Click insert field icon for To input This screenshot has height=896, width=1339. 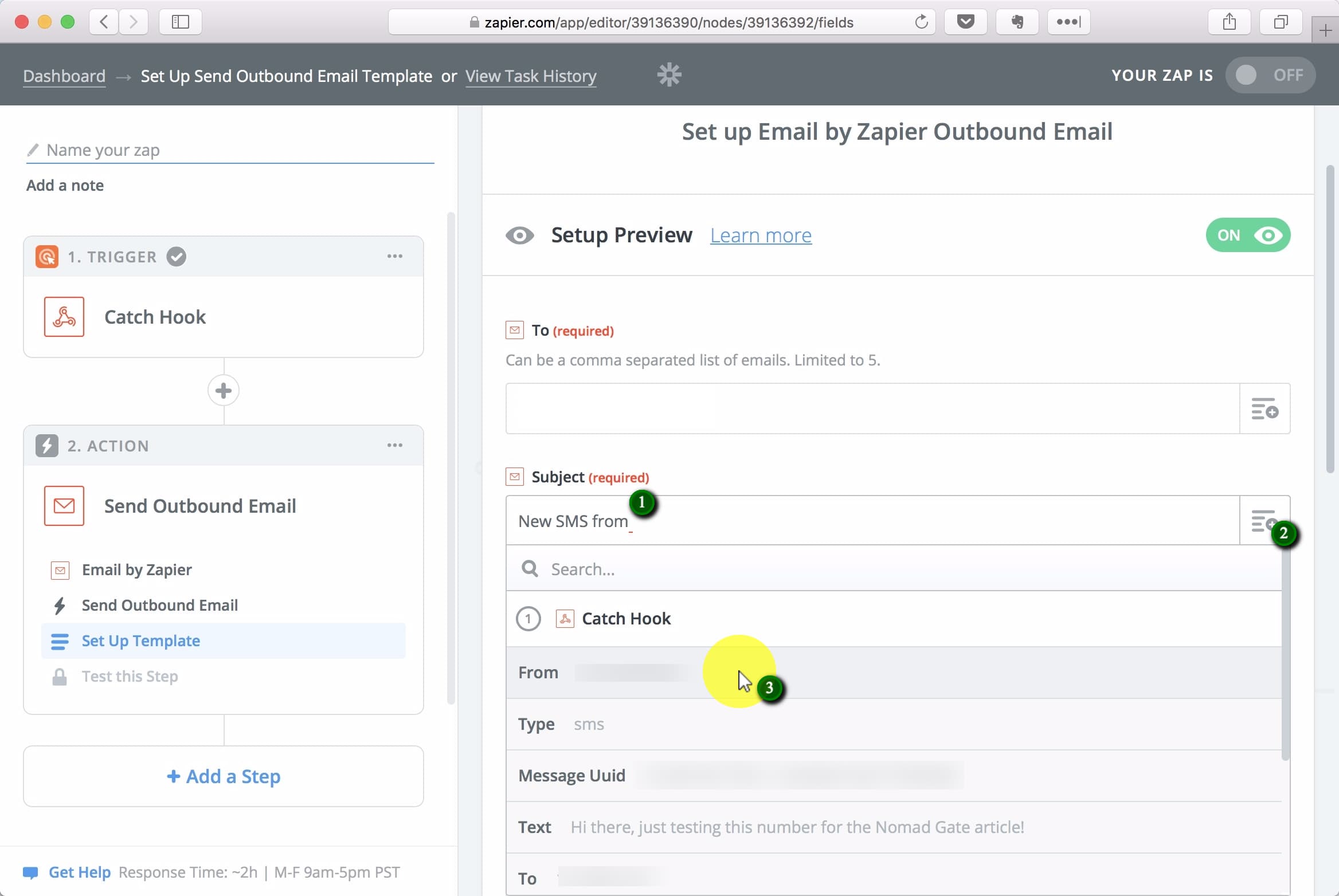tap(1265, 409)
